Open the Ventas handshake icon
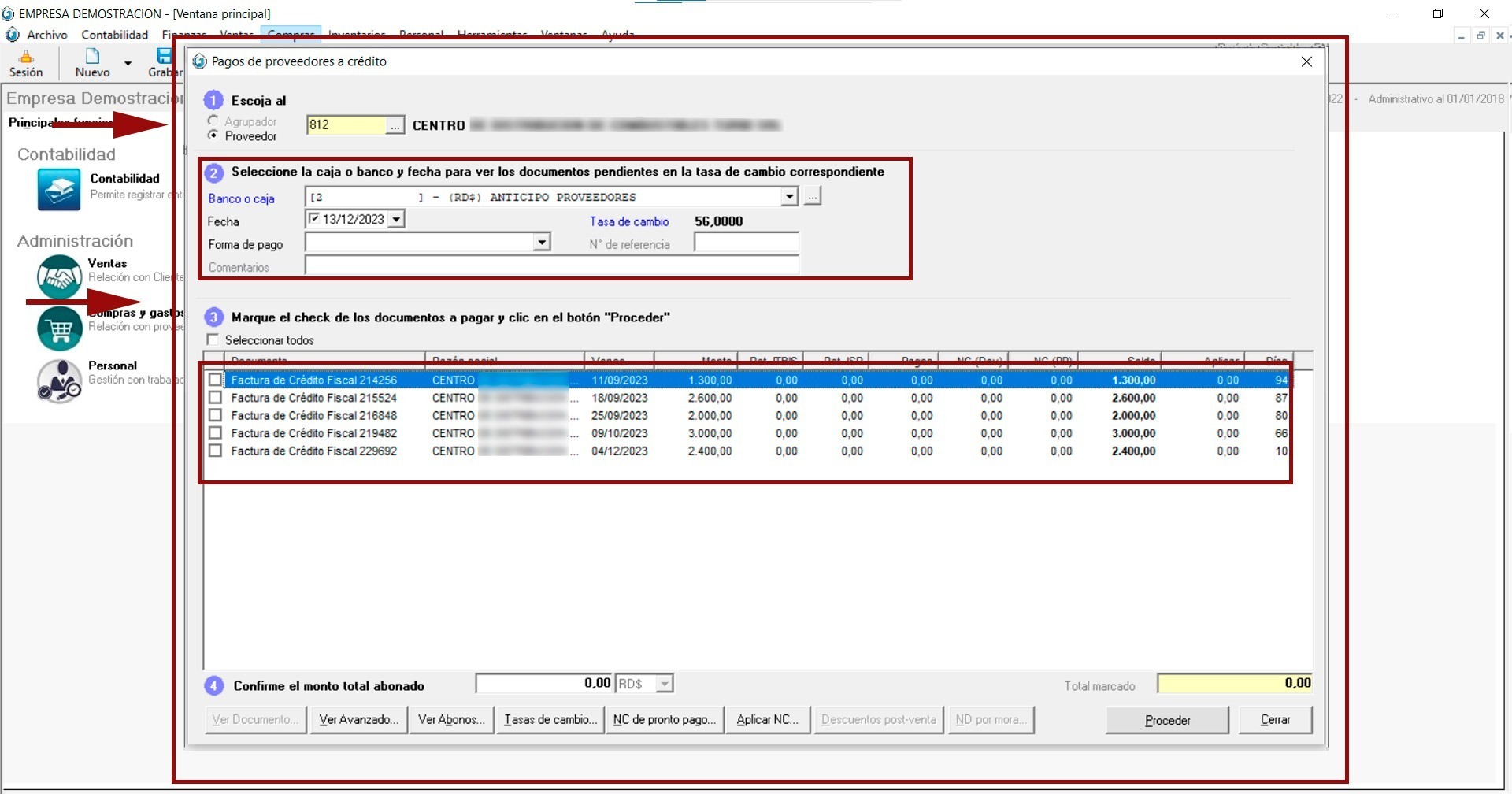Viewport: 1512px width, 794px height. (59, 276)
